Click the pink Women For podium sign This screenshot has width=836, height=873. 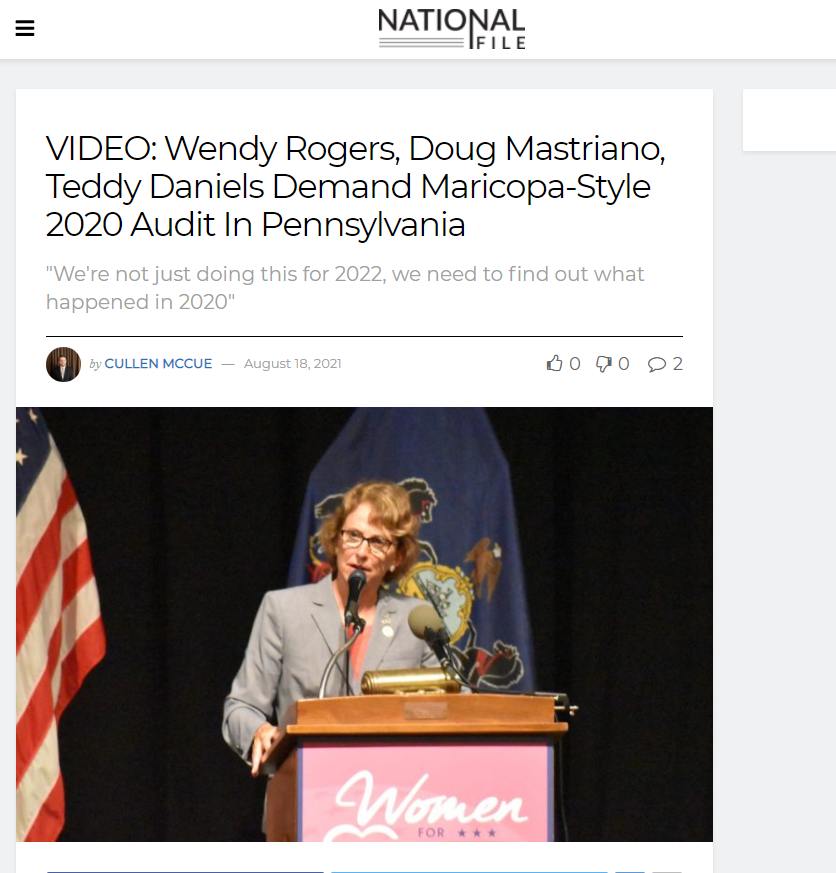coord(426,793)
